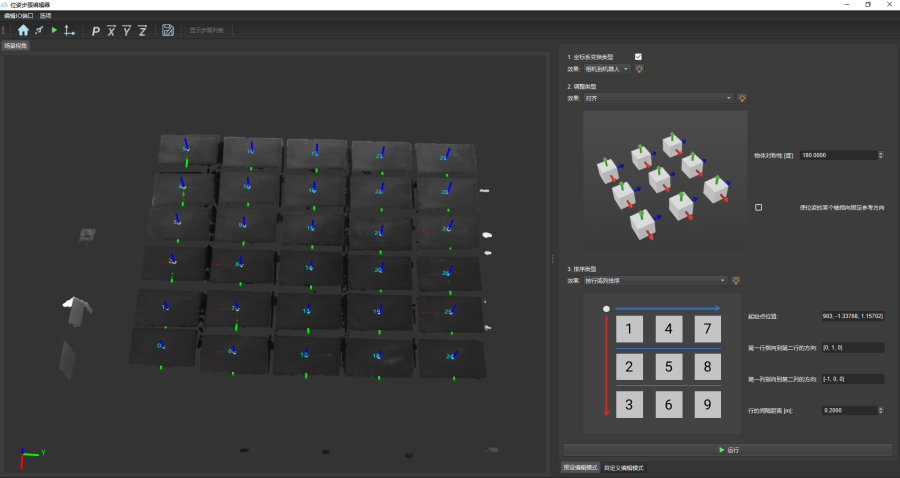Click the home view icon in toolbar
This screenshot has height=478, width=900.
tap(23, 30)
